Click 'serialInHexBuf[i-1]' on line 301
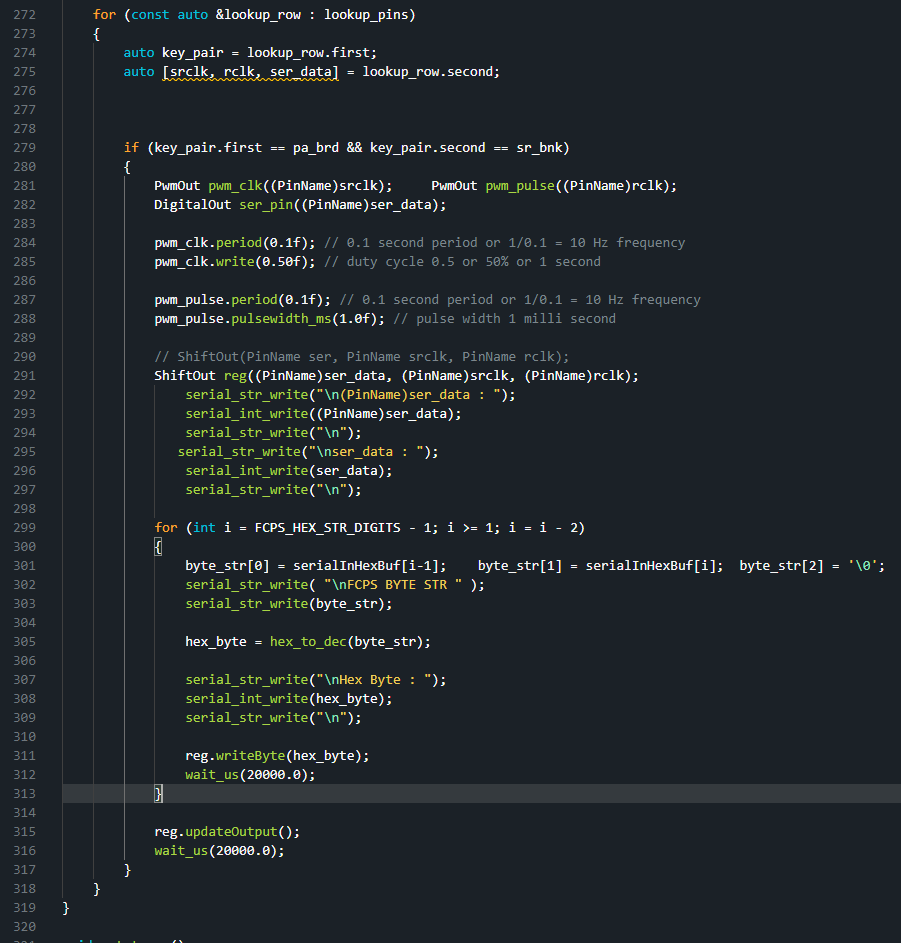This screenshot has height=943, width=901. tap(366, 566)
